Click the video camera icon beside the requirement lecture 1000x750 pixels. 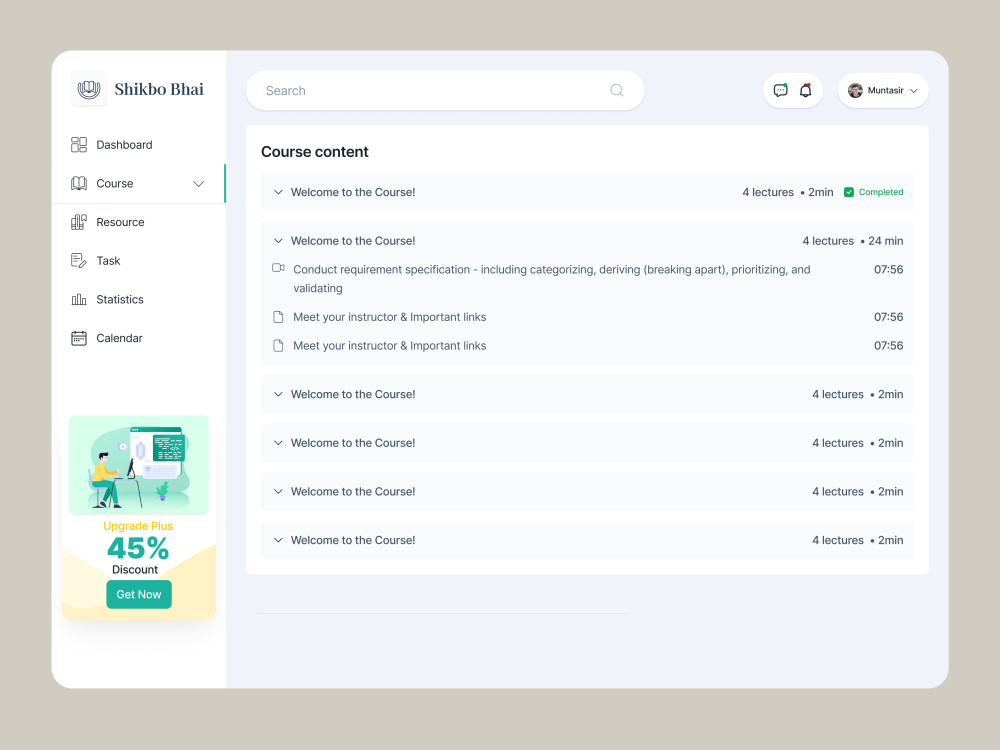pyautogui.click(x=278, y=269)
